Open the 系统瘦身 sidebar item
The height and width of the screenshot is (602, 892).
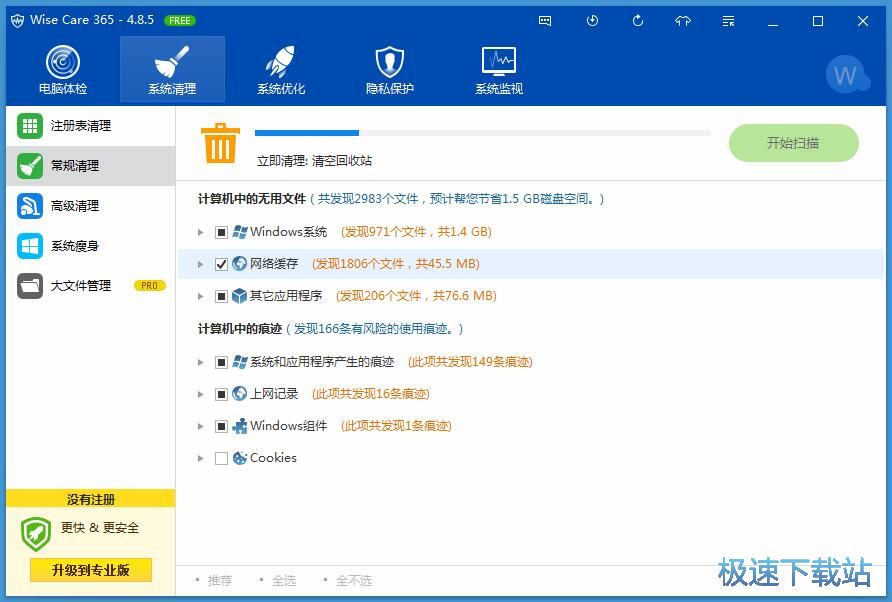(90, 246)
